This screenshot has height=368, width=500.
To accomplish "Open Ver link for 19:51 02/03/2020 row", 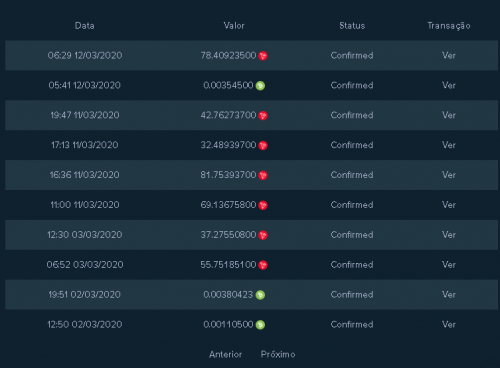I will 449,294.
